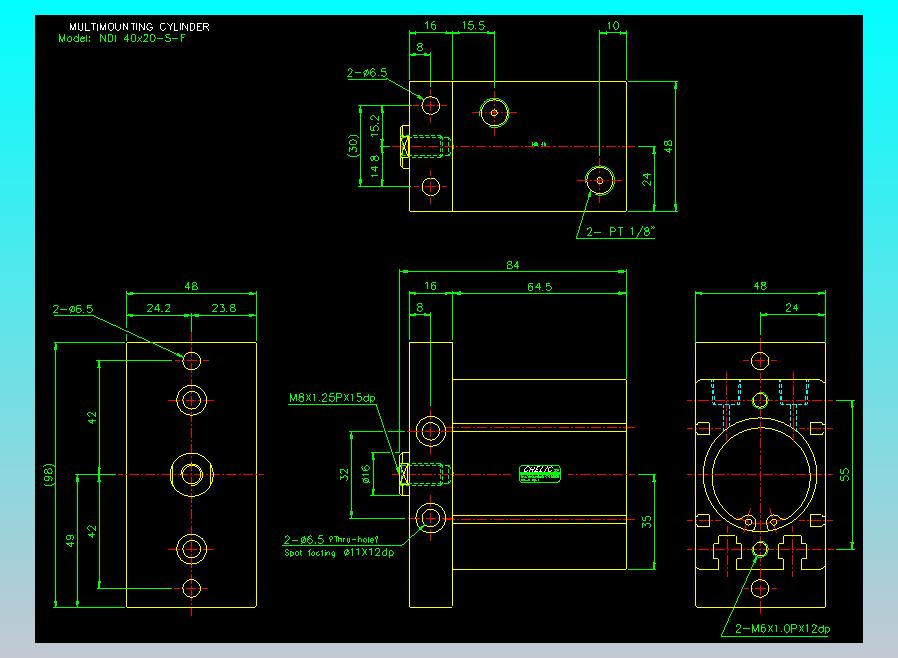Viewport: 898px width, 658px height.
Task: Select the 10 dimension above top view
Action: (x=612, y=26)
